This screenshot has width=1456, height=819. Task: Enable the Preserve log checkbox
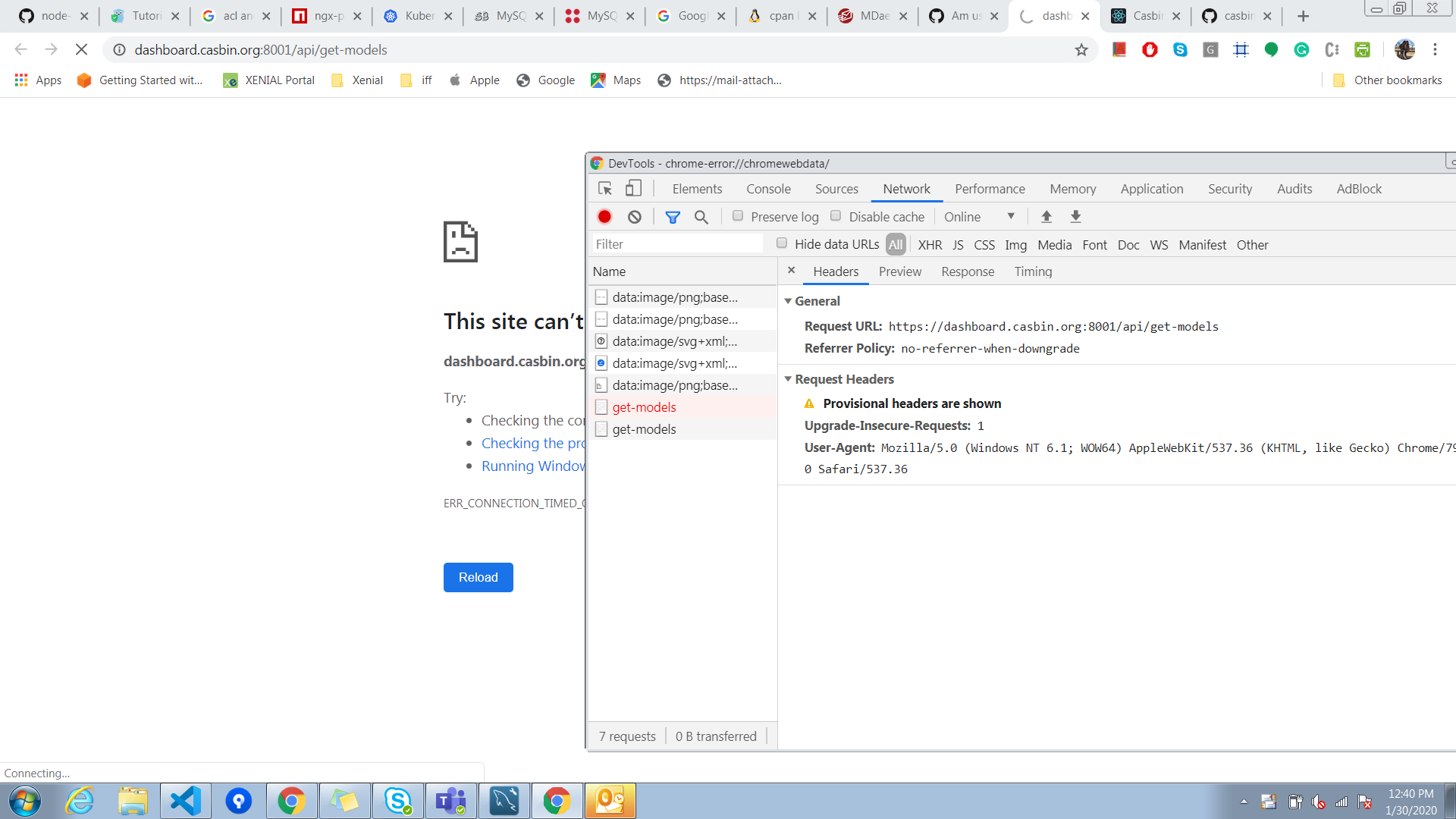coord(738,216)
